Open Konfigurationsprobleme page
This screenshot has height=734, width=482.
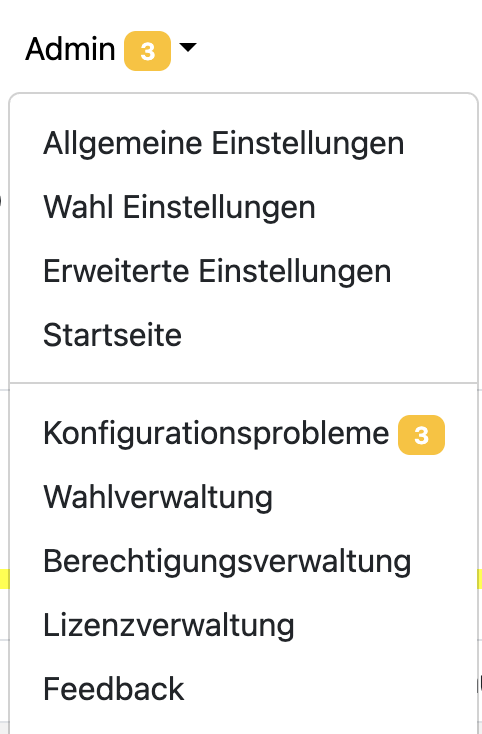coord(243,433)
